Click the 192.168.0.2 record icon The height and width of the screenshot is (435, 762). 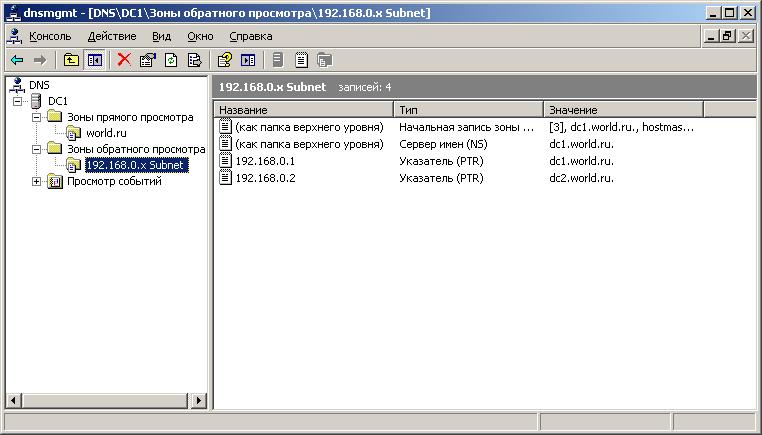(x=225, y=178)
